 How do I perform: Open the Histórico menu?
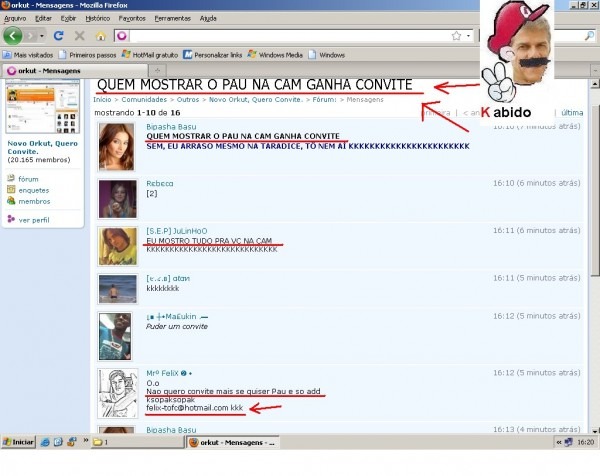tap(97, 18)
